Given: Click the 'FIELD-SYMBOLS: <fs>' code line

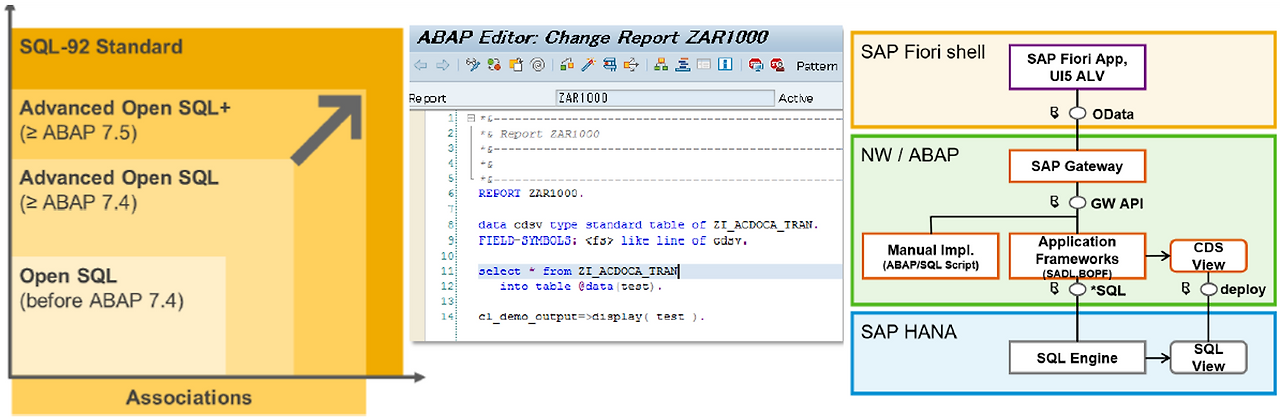Looking at the screenshot, I should (x=612, y=241).
